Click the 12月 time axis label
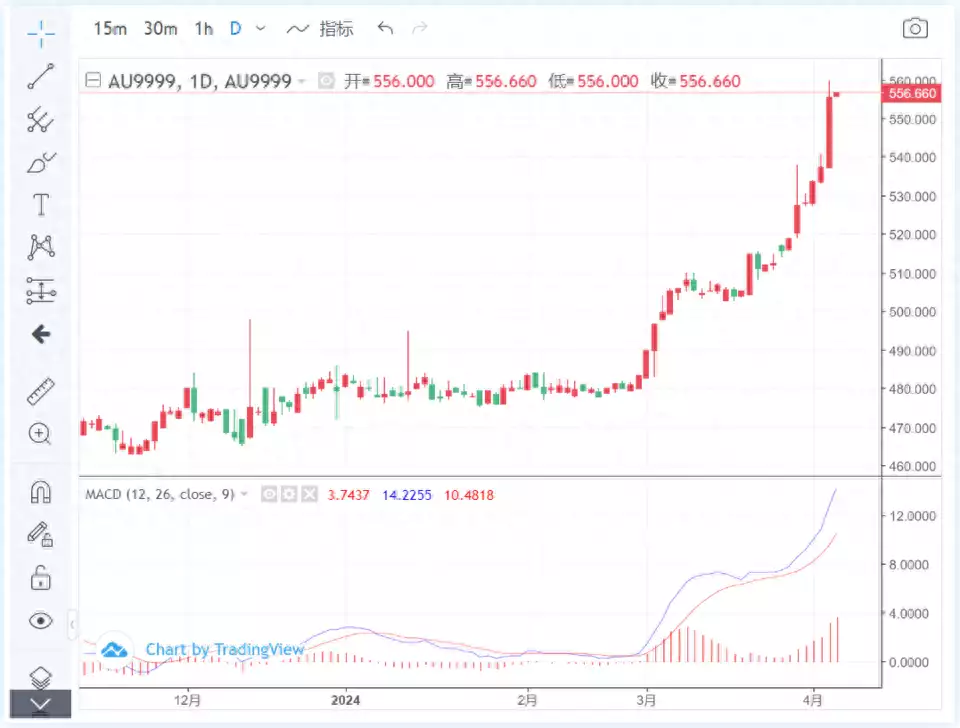The height and width of the screenshot is (728, 960). click(x=187, y=700)
